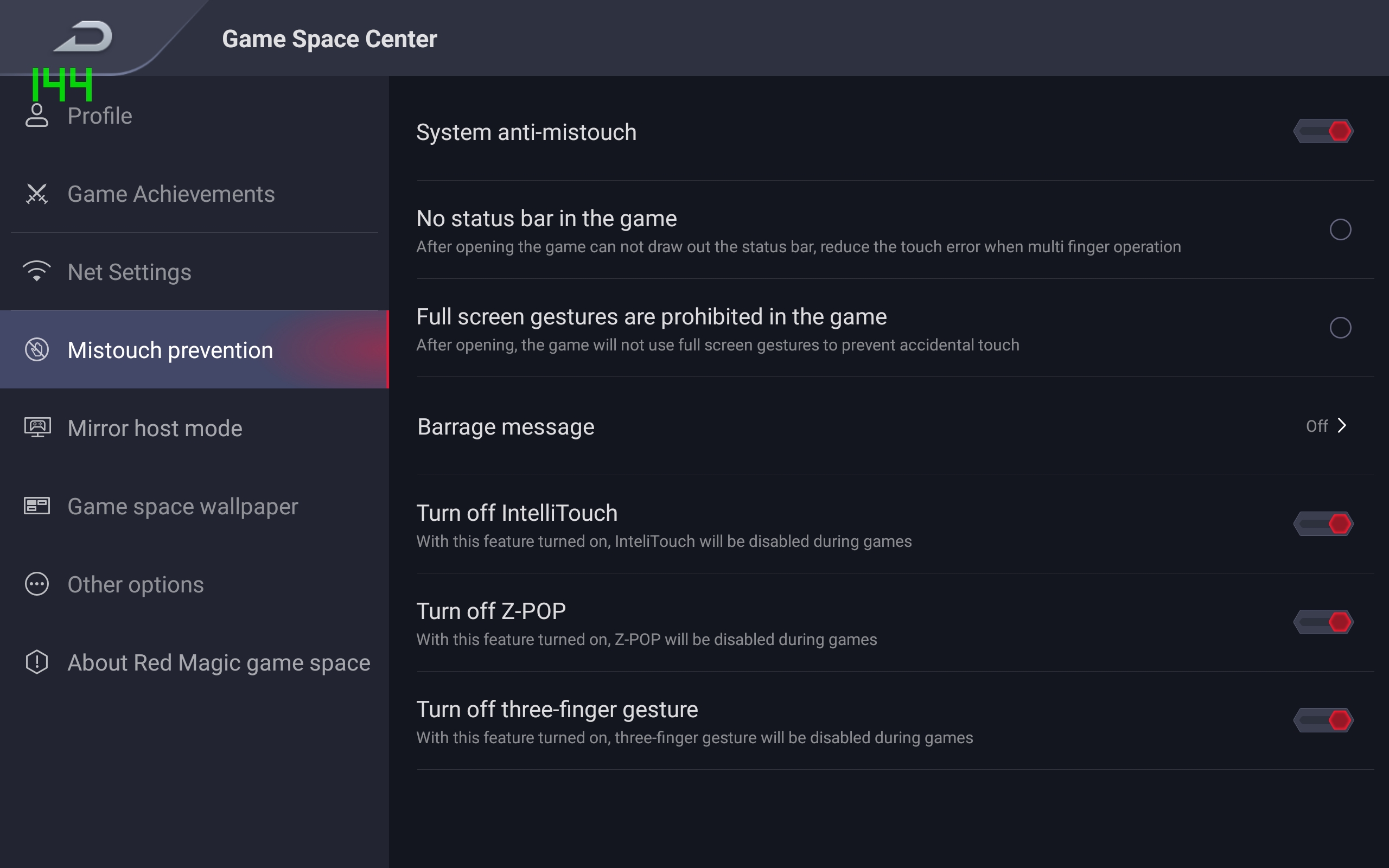Click About Red Magic game space label
1389x868 pixels.
(x=219, y=662)
